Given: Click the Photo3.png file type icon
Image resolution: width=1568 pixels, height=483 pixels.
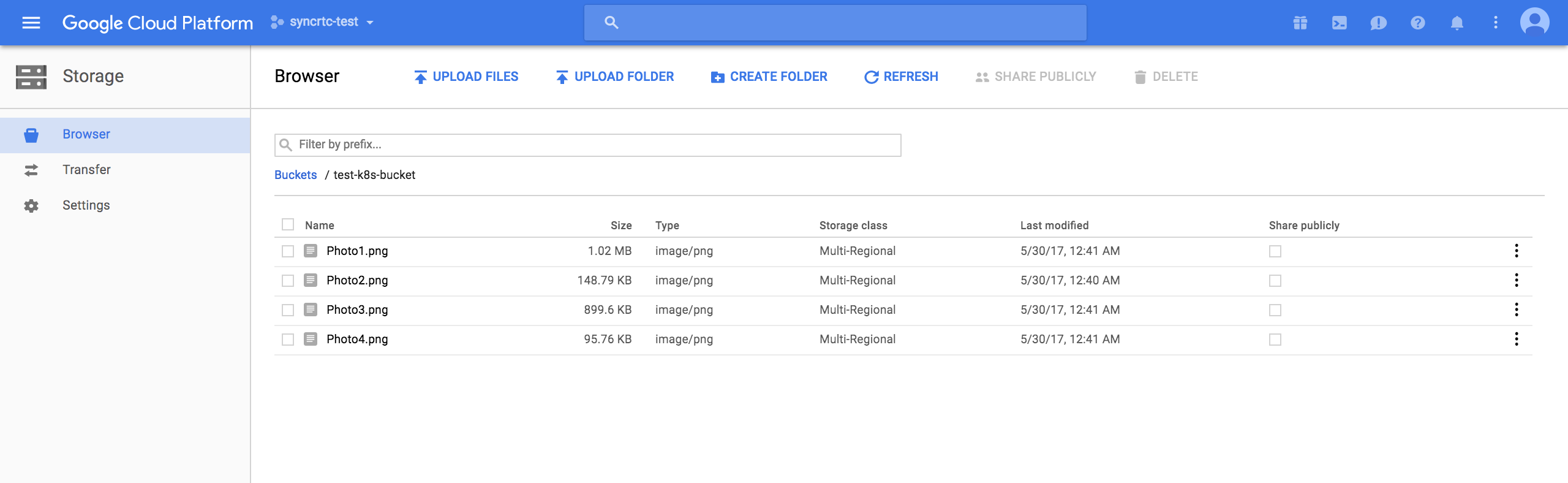Looking at the screenshot, I should (x=311, y=310).
